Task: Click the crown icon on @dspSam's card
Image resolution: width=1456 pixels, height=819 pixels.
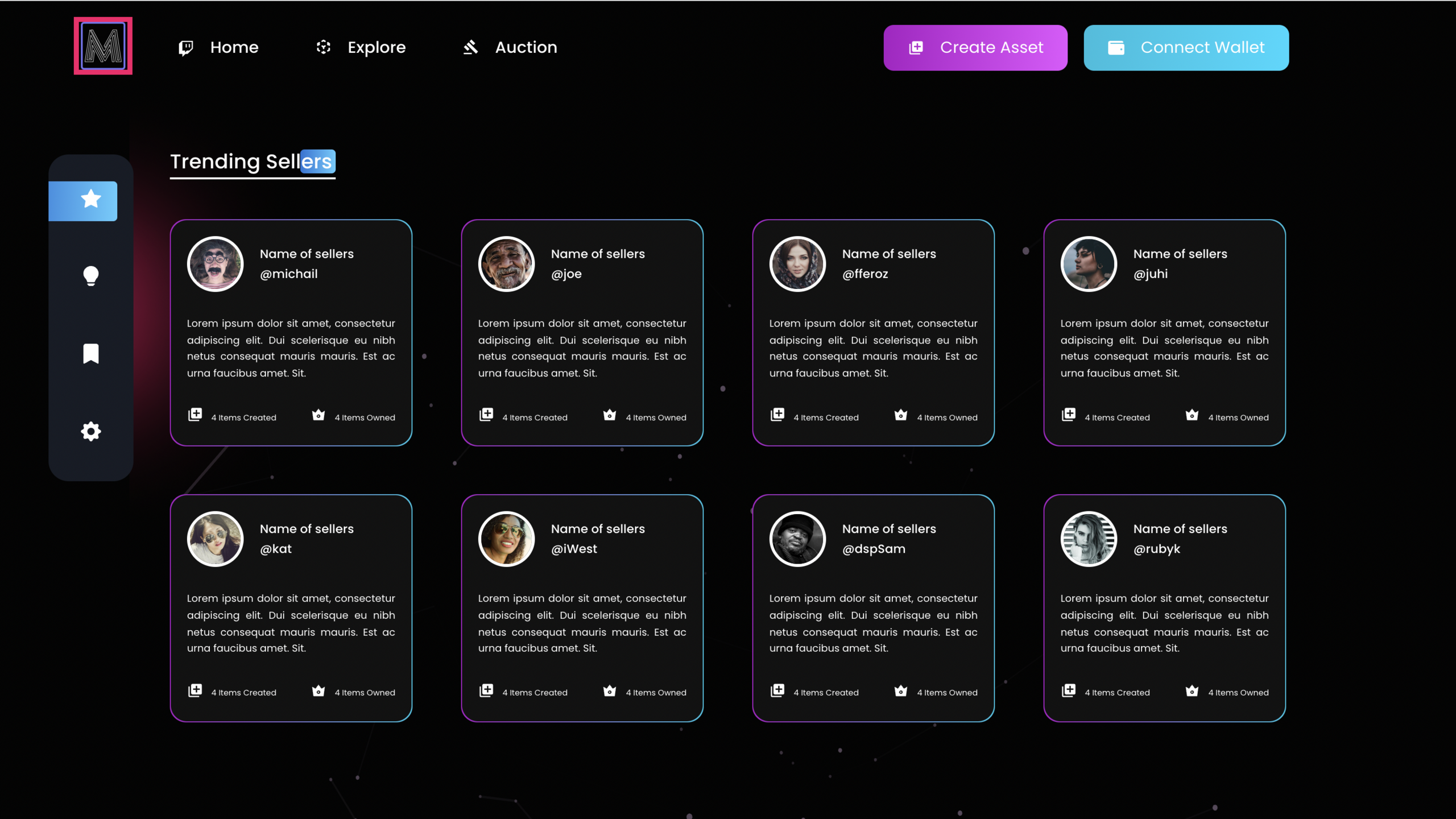Action: coord(901,690)
